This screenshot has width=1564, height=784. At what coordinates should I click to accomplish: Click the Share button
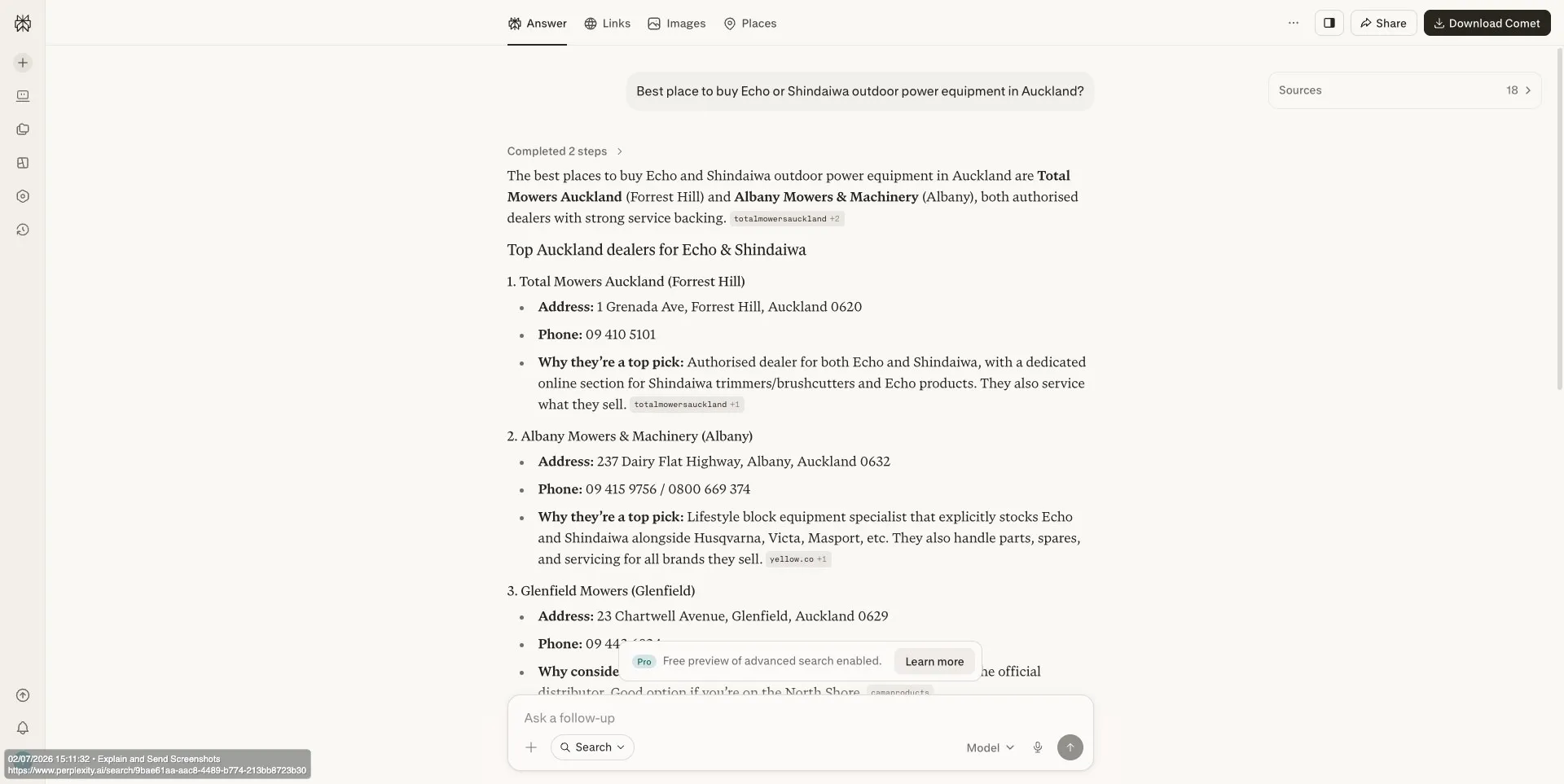tap(1383, 23)
